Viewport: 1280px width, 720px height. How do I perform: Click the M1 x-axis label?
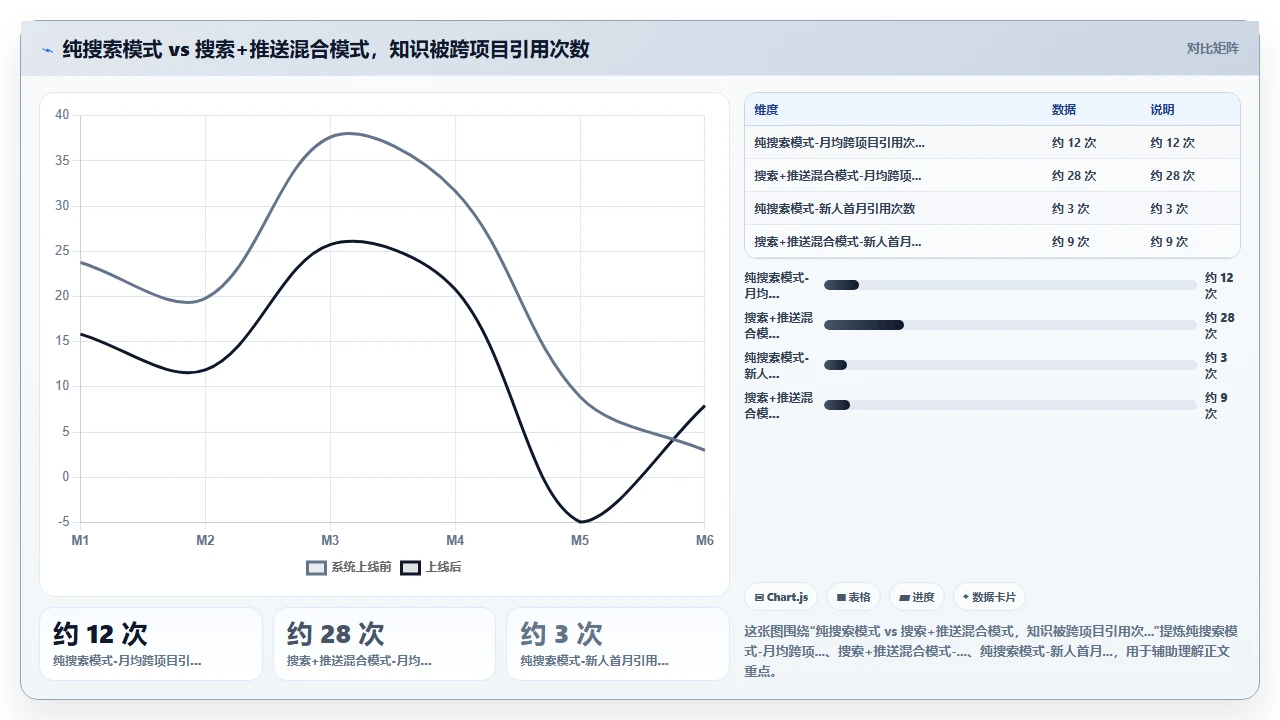(x=80, y=540)
